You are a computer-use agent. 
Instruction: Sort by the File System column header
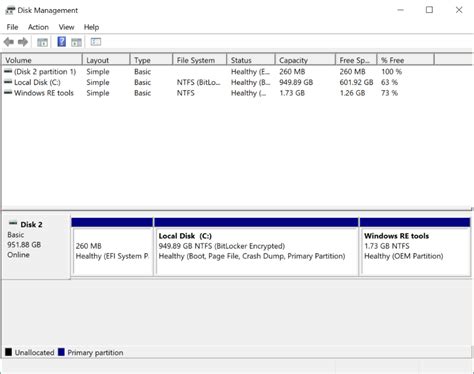200,60
